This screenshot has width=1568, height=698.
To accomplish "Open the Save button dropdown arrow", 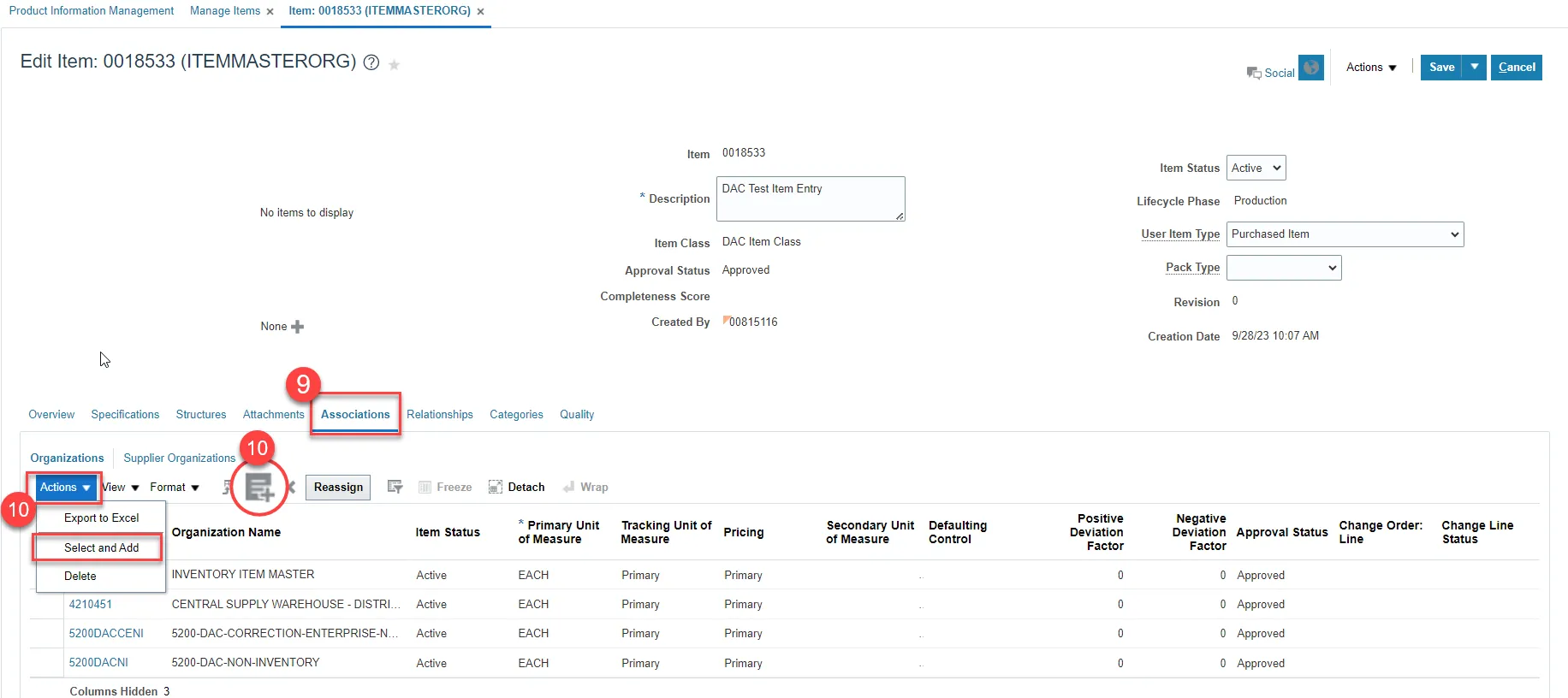I will (x=1474, y=67).
